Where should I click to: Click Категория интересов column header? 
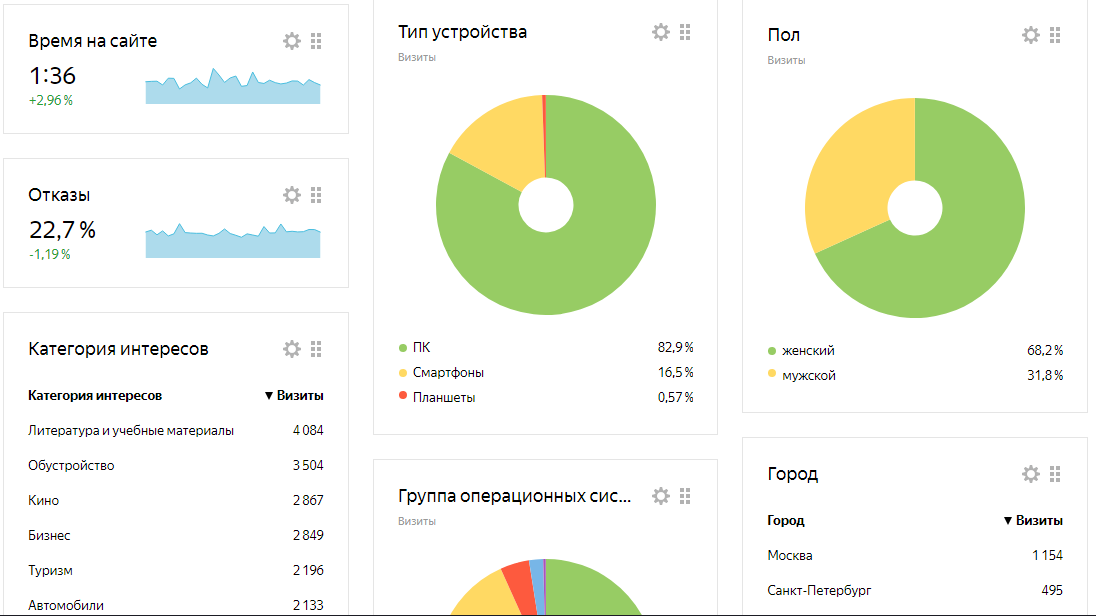95,396
